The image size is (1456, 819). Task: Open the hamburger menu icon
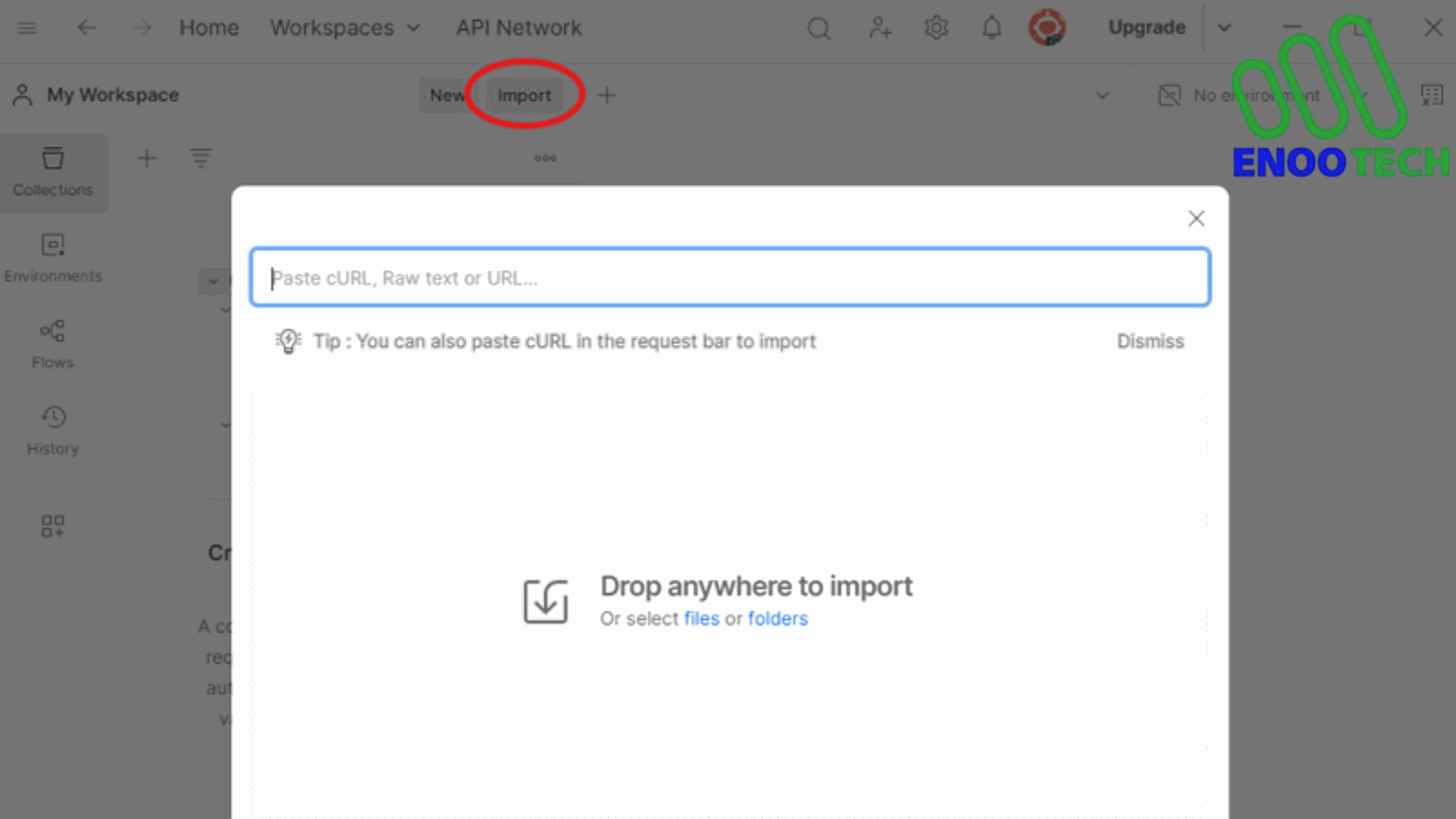(x=27, y=28)
